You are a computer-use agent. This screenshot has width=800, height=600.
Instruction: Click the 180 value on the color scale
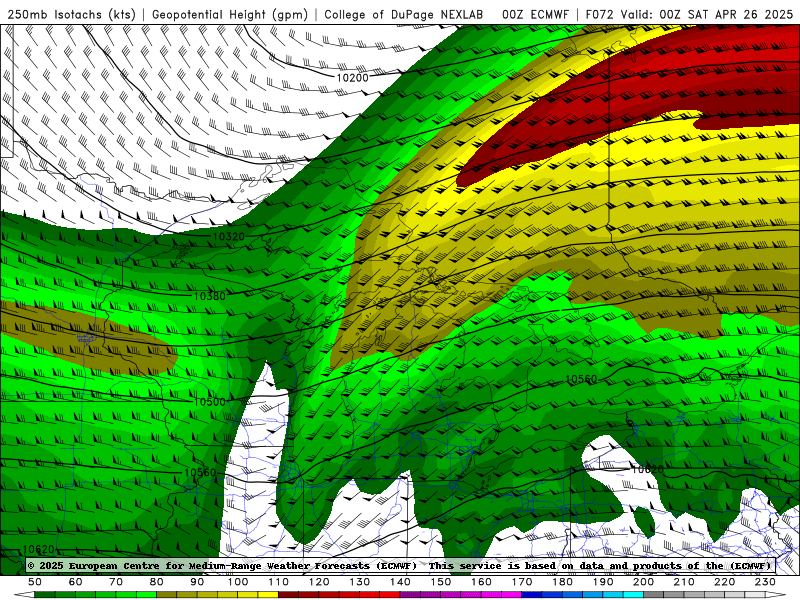coord(562,582)
